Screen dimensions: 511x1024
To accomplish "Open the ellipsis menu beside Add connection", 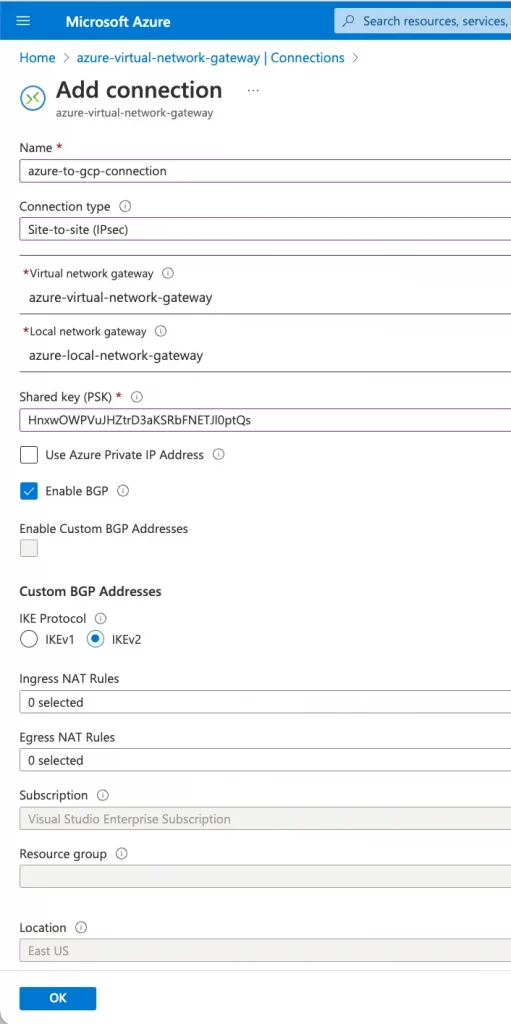I will tap(253, 90).
